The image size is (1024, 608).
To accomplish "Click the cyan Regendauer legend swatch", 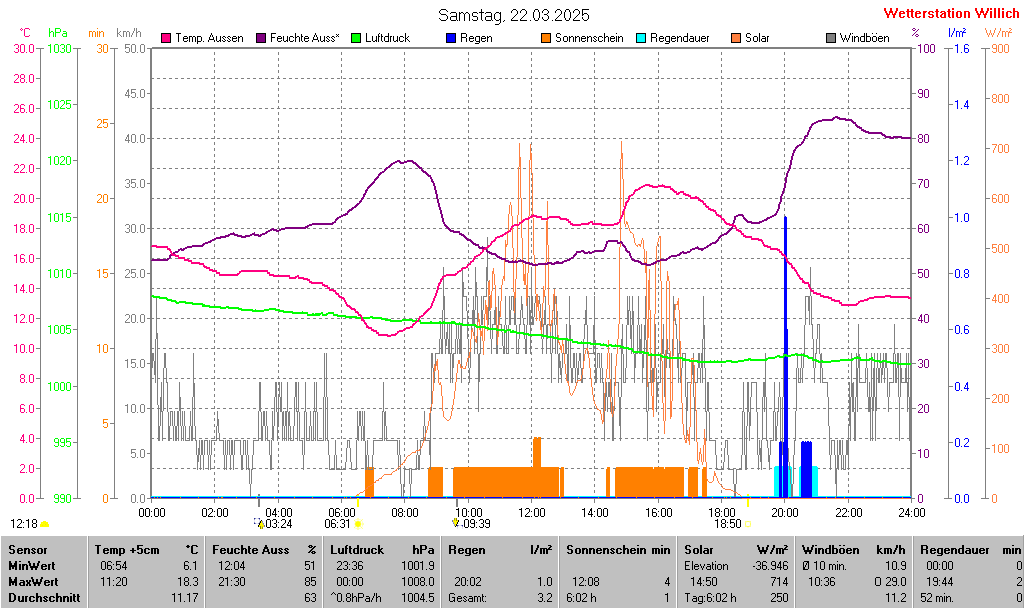I will click(x=641, y=38).
